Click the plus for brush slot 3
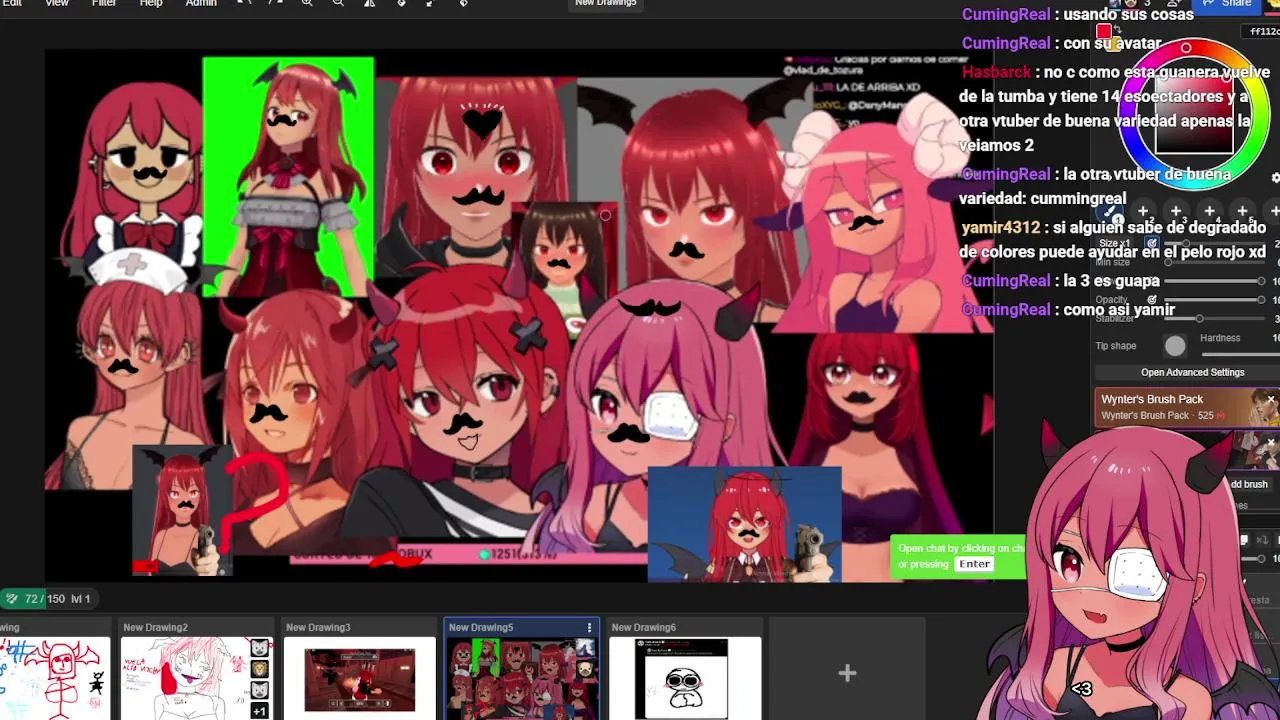1280x720 pixels. click(x=1176, y=211)
